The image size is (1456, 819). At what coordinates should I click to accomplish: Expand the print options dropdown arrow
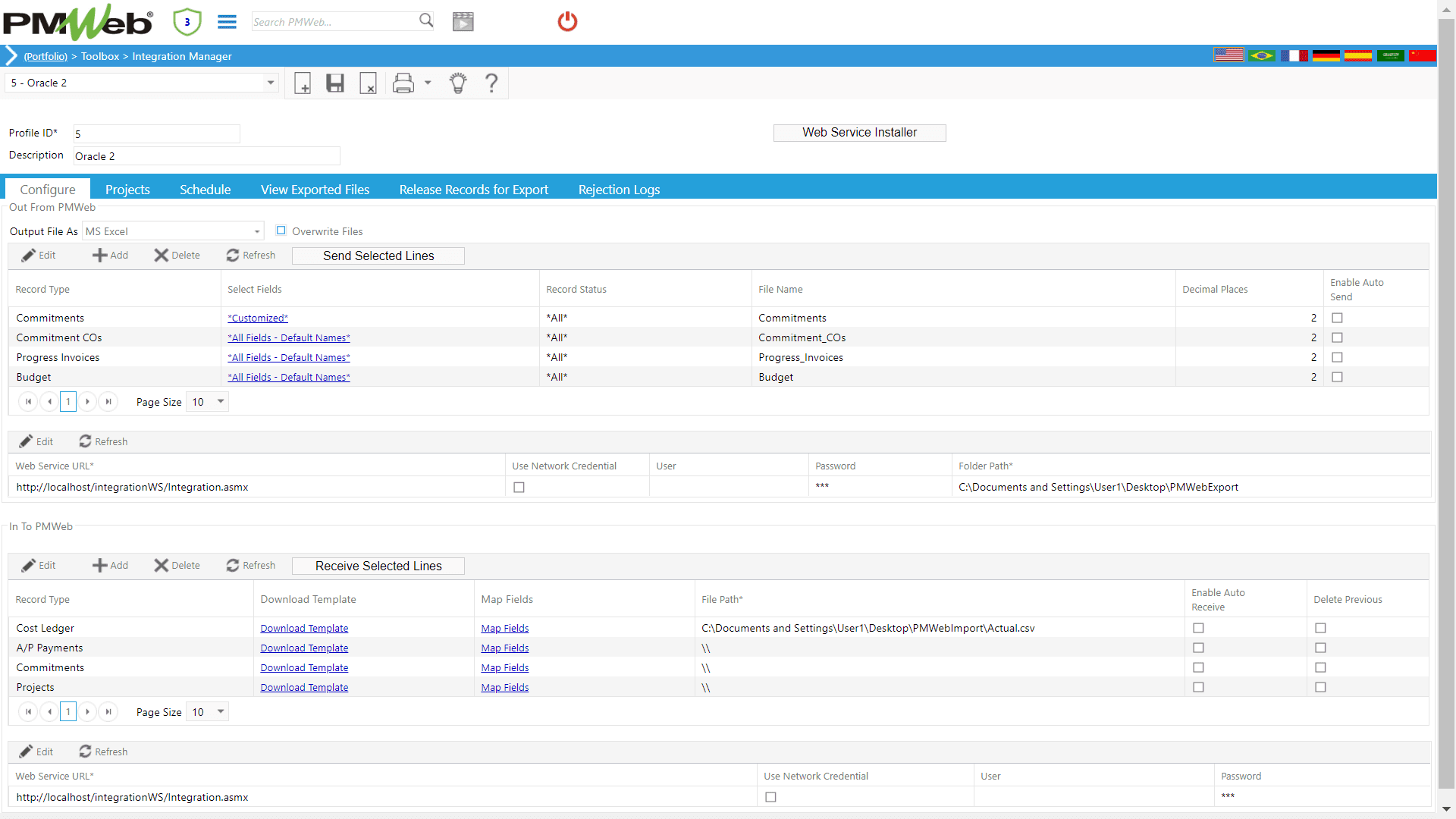428,83
